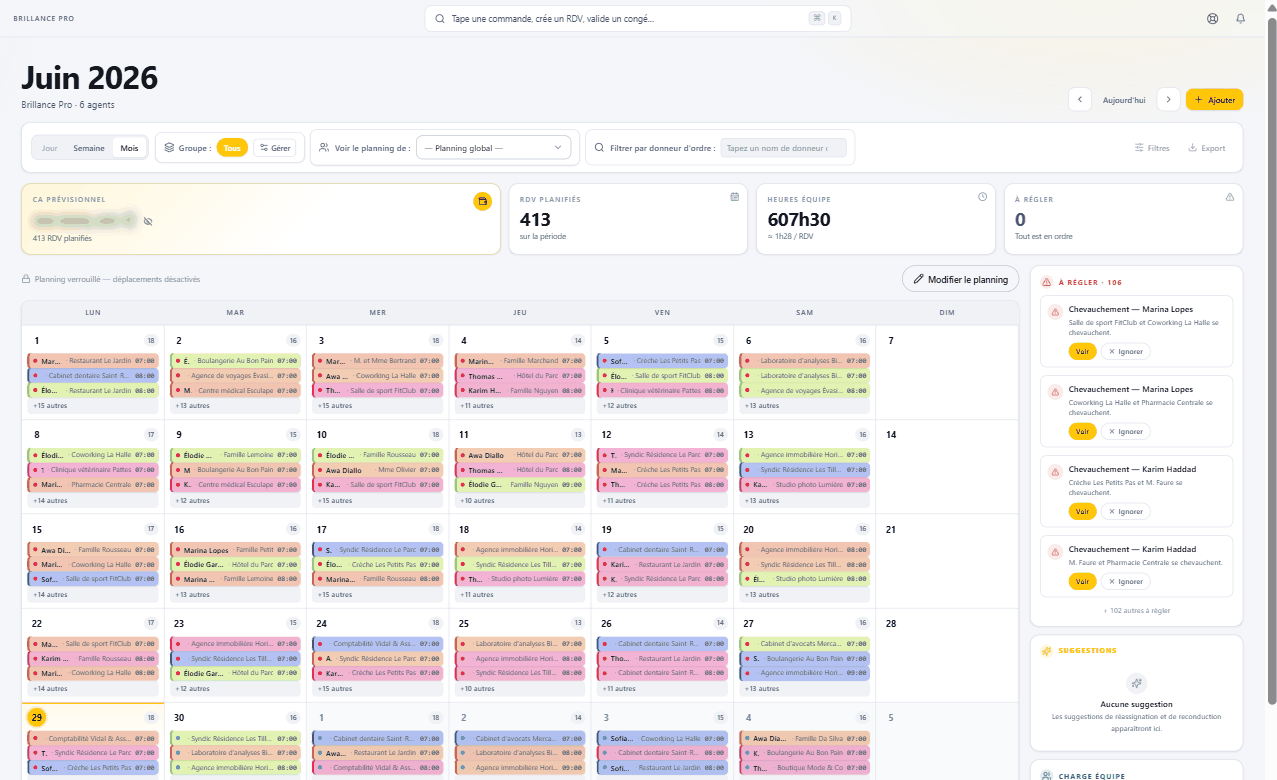
Task: Go to the next month with right chevron
Action: (x=1169, y=100)
